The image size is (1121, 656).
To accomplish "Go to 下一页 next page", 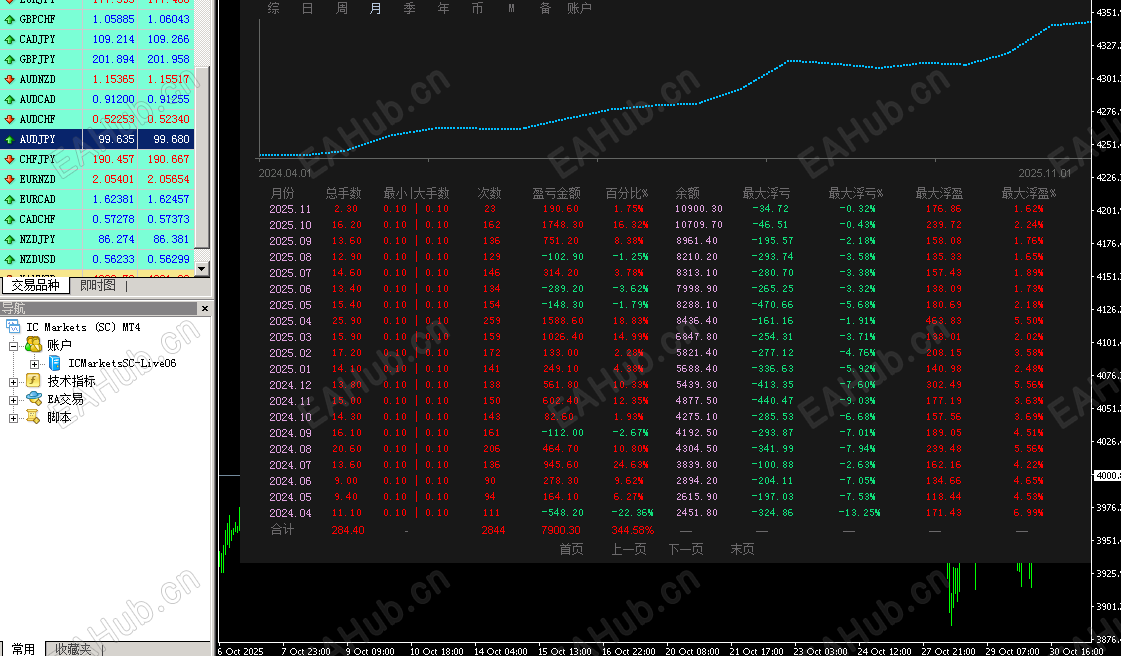I will click(x=686, y=549).
